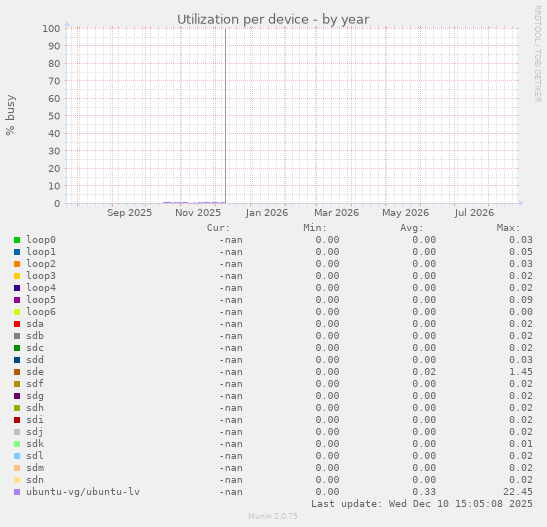Click the 'ubuntu-vg/ubuntu-lv' legend label

83,492
